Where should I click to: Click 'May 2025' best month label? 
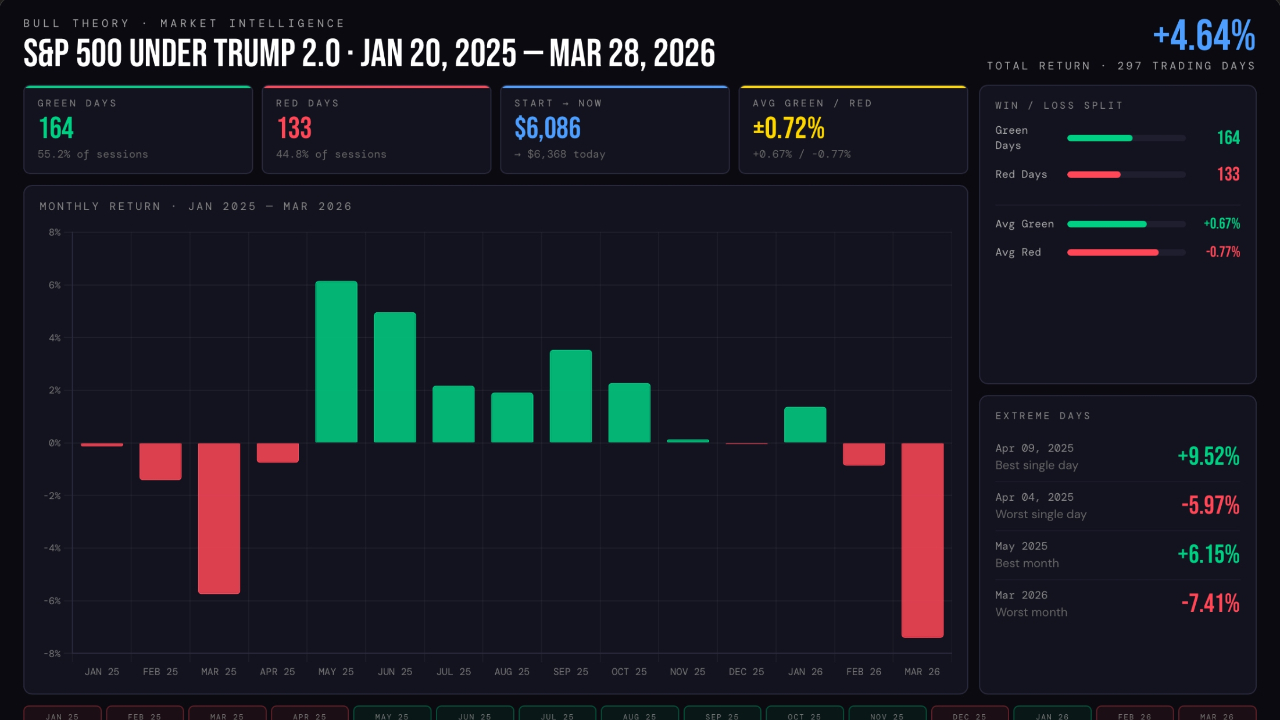[x=1021, y=546]
